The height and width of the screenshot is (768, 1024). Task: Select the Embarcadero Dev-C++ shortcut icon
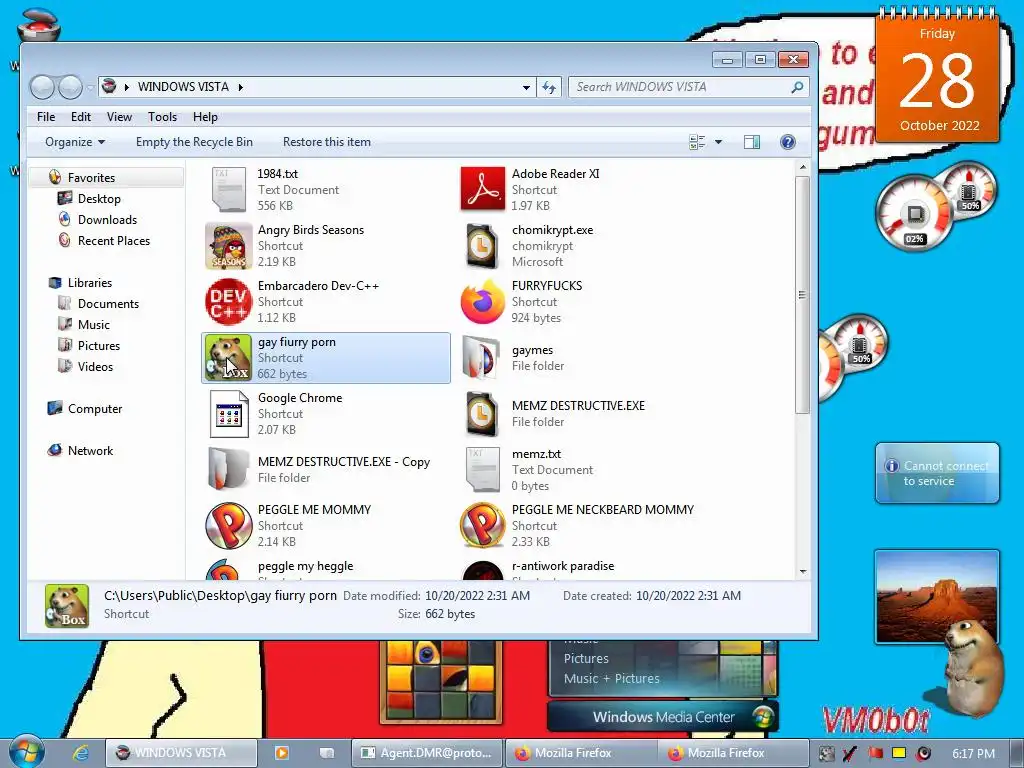(228, 302)
